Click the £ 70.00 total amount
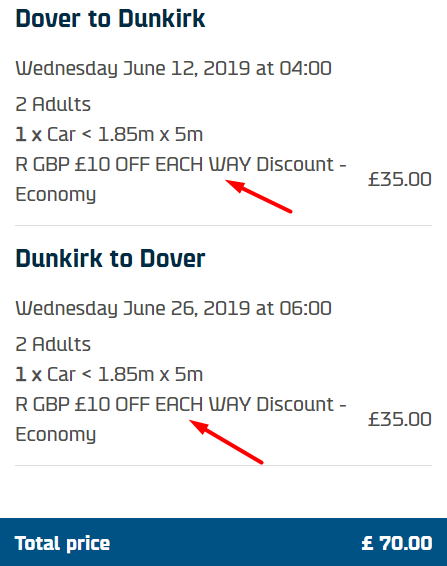 click(x=397, y=543)
